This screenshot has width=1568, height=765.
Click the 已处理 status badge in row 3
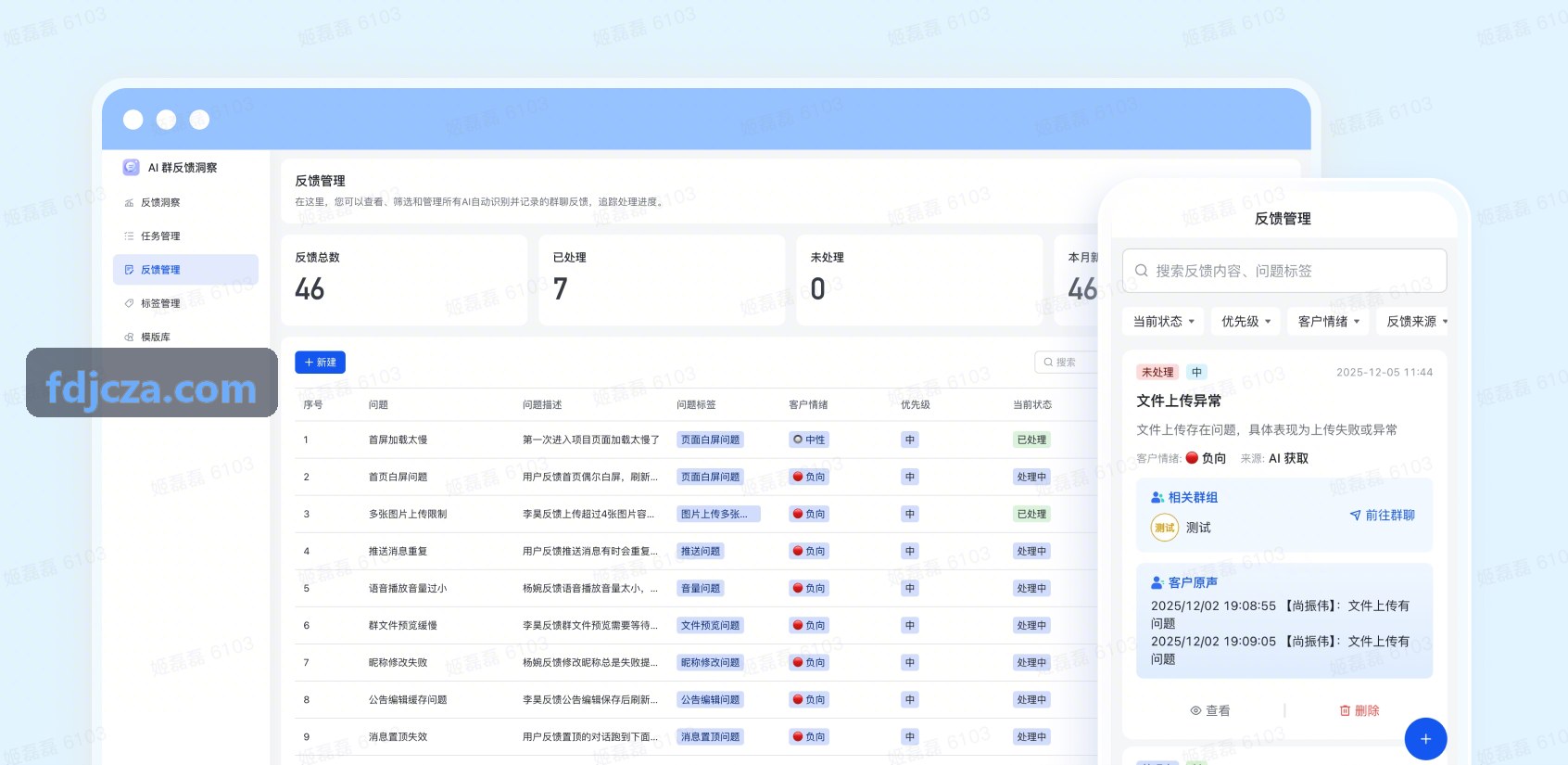(x=1031, y=514)
